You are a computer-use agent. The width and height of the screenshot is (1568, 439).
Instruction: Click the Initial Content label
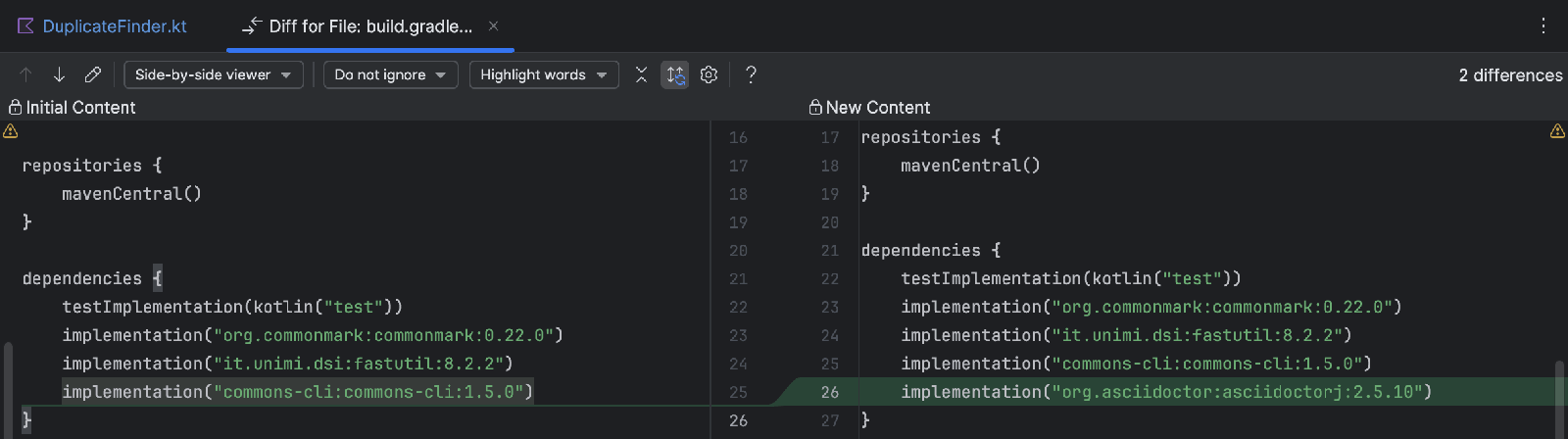click(80, 108)
